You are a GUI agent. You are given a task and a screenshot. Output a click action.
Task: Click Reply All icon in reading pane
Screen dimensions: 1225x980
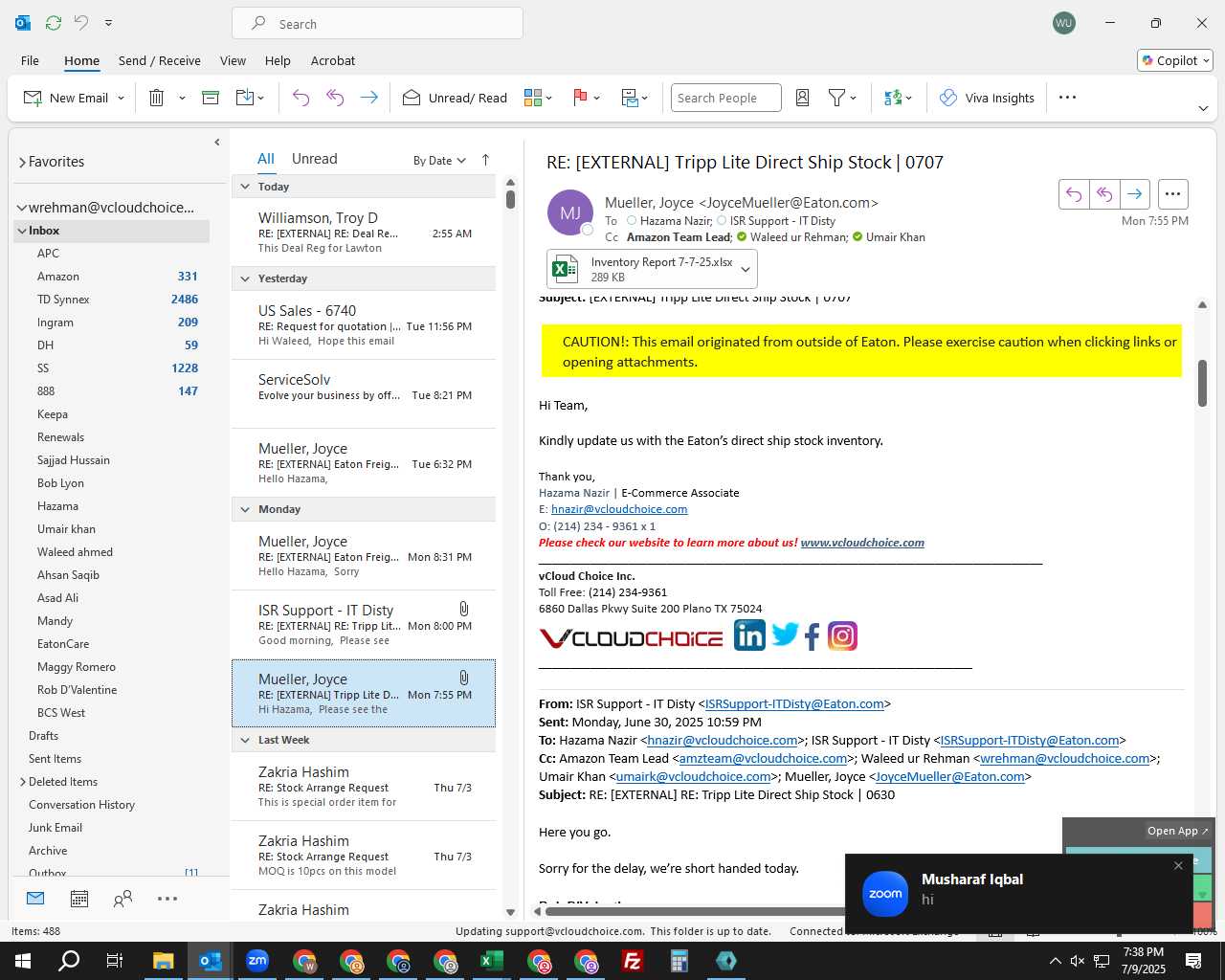(1104, 194)
